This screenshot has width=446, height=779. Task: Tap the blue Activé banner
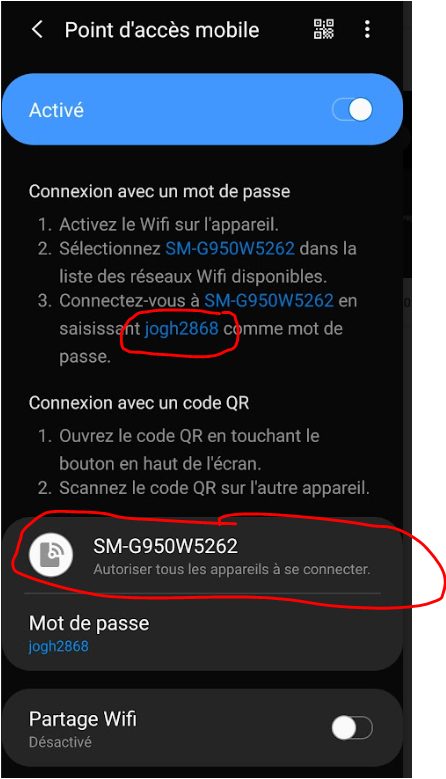203,109
